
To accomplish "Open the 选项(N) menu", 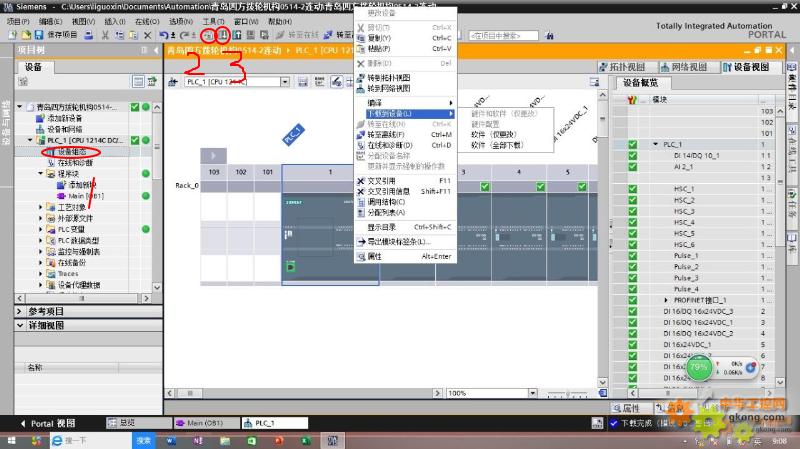I will [x=181, y=21].
